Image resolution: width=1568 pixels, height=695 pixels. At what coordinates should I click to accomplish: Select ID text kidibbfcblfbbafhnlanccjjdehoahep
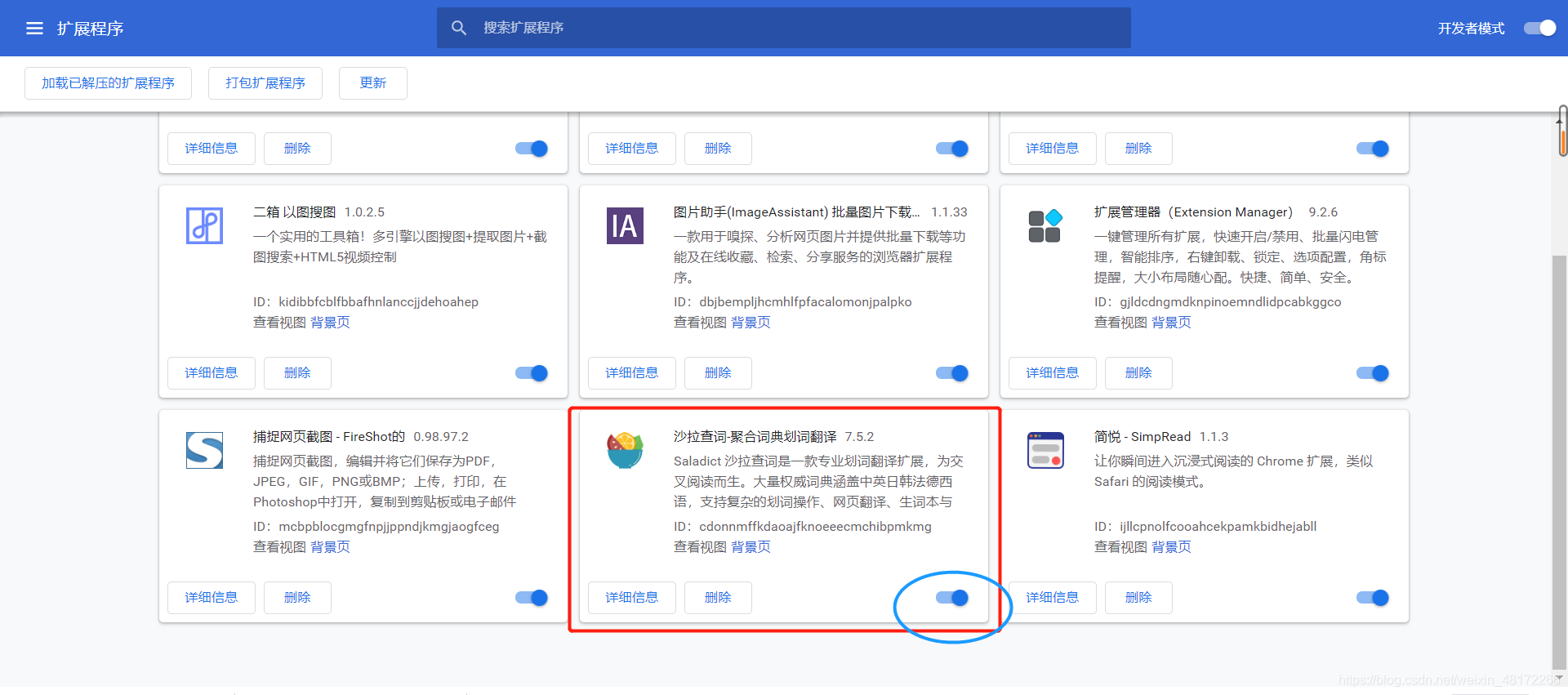click(x=378, y=302)
